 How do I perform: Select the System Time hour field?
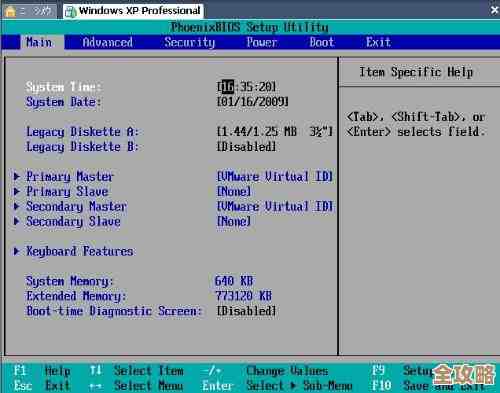(x=227, y=87)
